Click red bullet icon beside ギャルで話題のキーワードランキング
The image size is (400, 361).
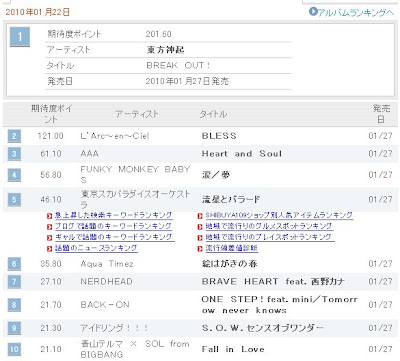point(50,238)
